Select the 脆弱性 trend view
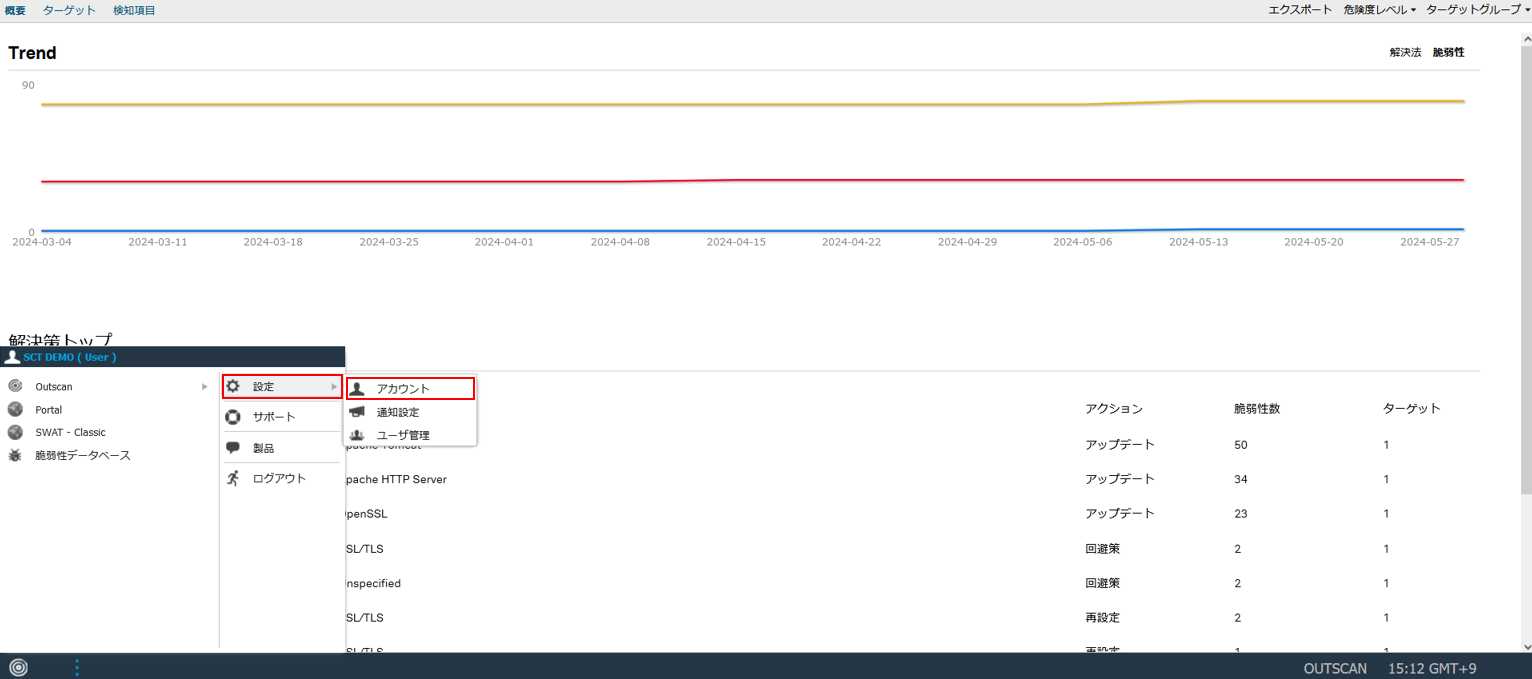Image resolution: width=1532 pixels, height=679 pixels. click(1448, 52)
